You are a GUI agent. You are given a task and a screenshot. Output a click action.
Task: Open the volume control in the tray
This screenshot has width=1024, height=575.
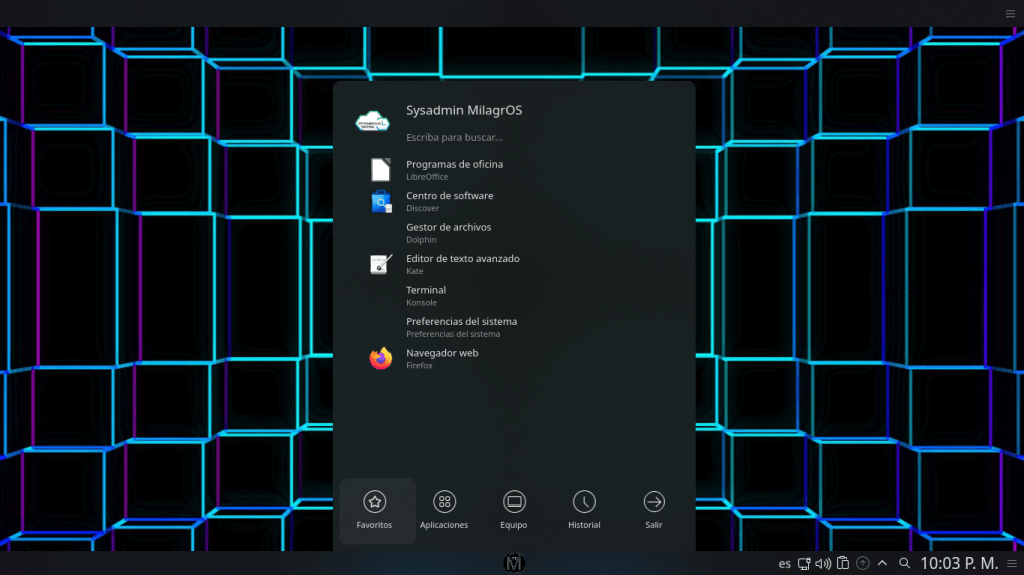click(823, 564)
